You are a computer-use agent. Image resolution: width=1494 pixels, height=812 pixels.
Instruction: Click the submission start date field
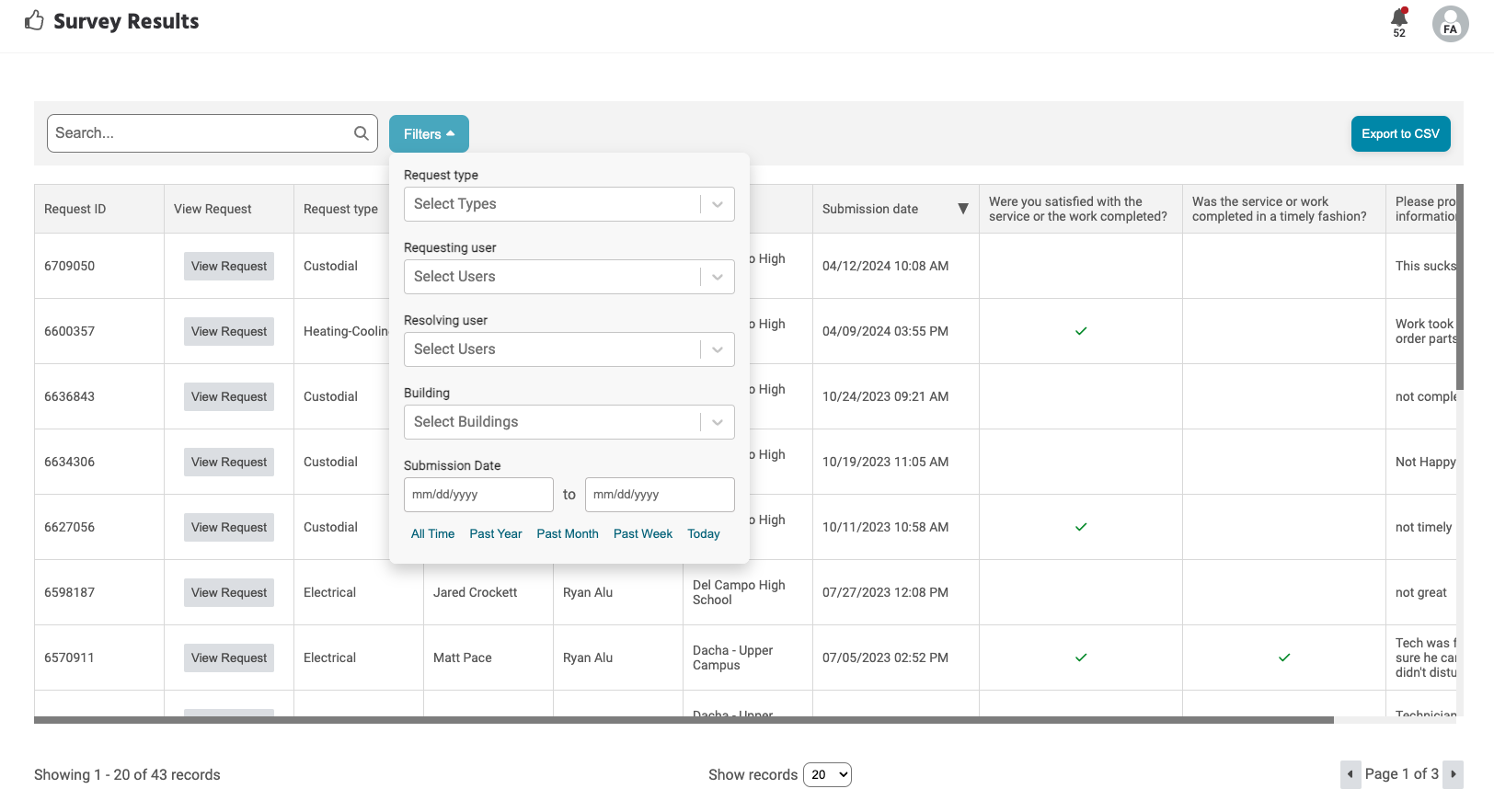click(x=478, y=495)
